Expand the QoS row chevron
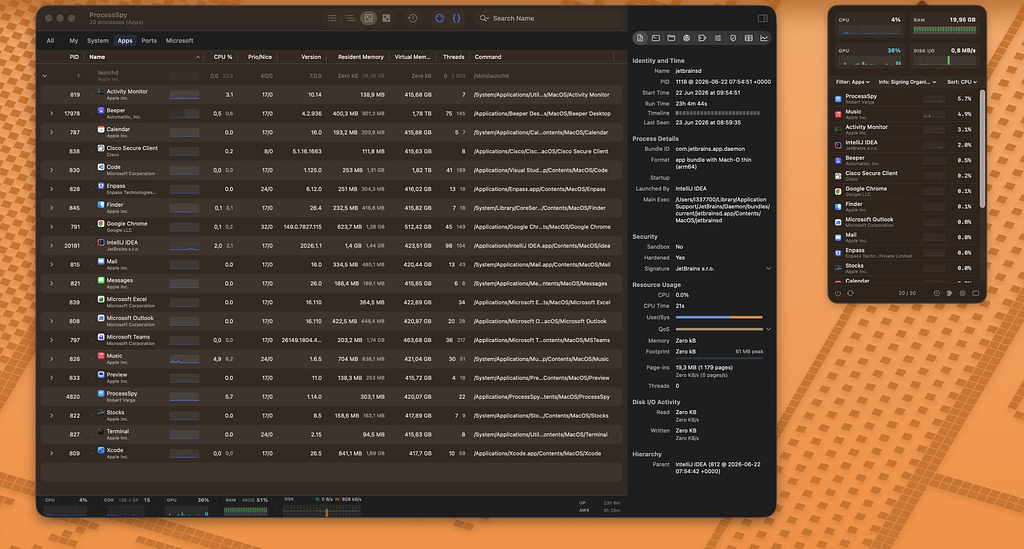1024x549 pixels. tap(768, 329)
